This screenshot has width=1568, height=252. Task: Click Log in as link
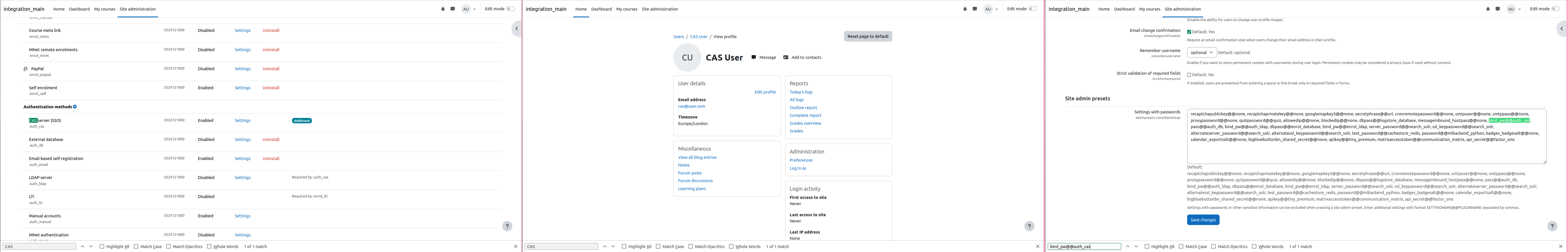tap(797, 168)
